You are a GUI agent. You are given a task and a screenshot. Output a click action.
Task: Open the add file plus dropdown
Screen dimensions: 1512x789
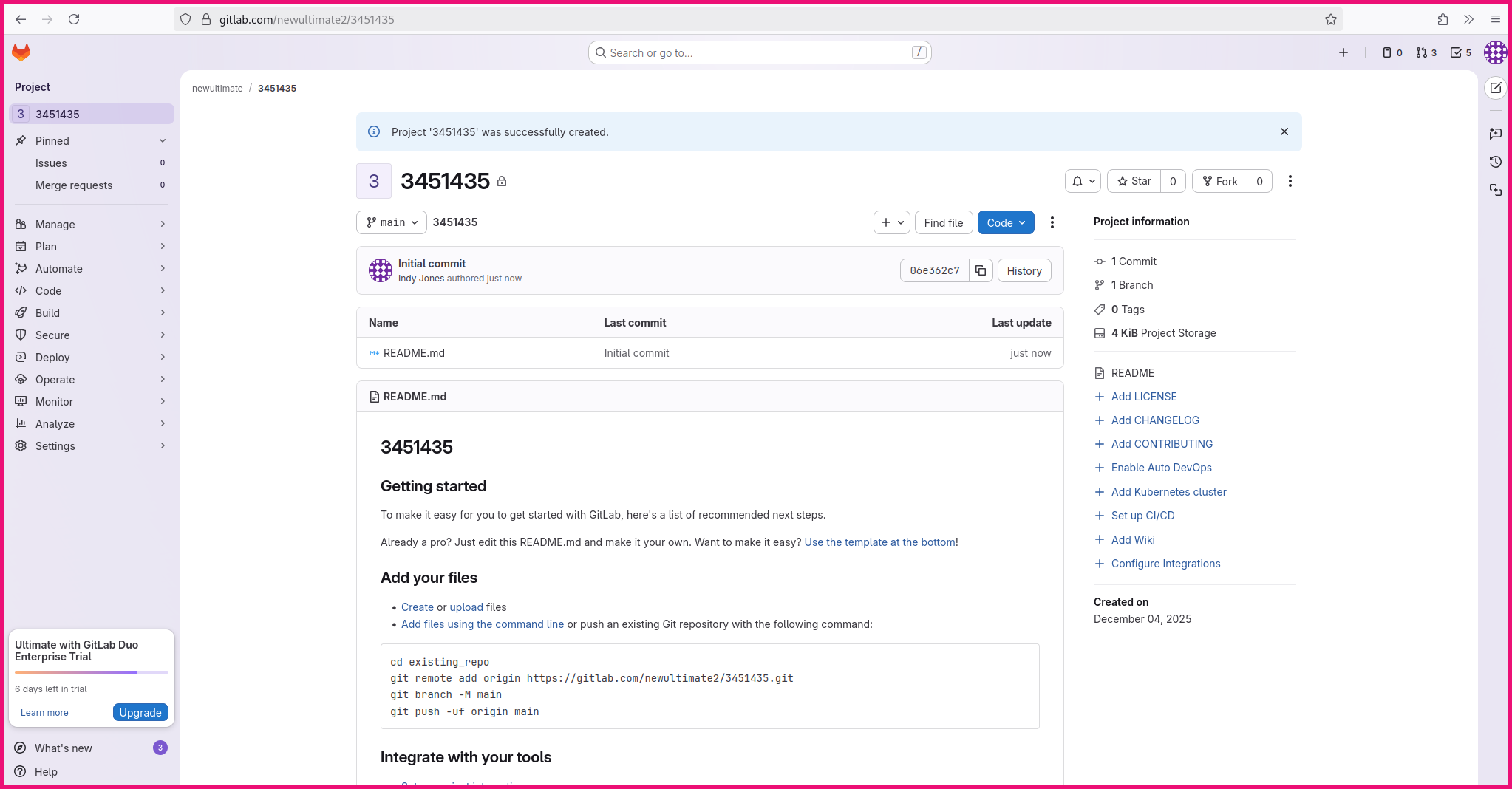[892, 222]
